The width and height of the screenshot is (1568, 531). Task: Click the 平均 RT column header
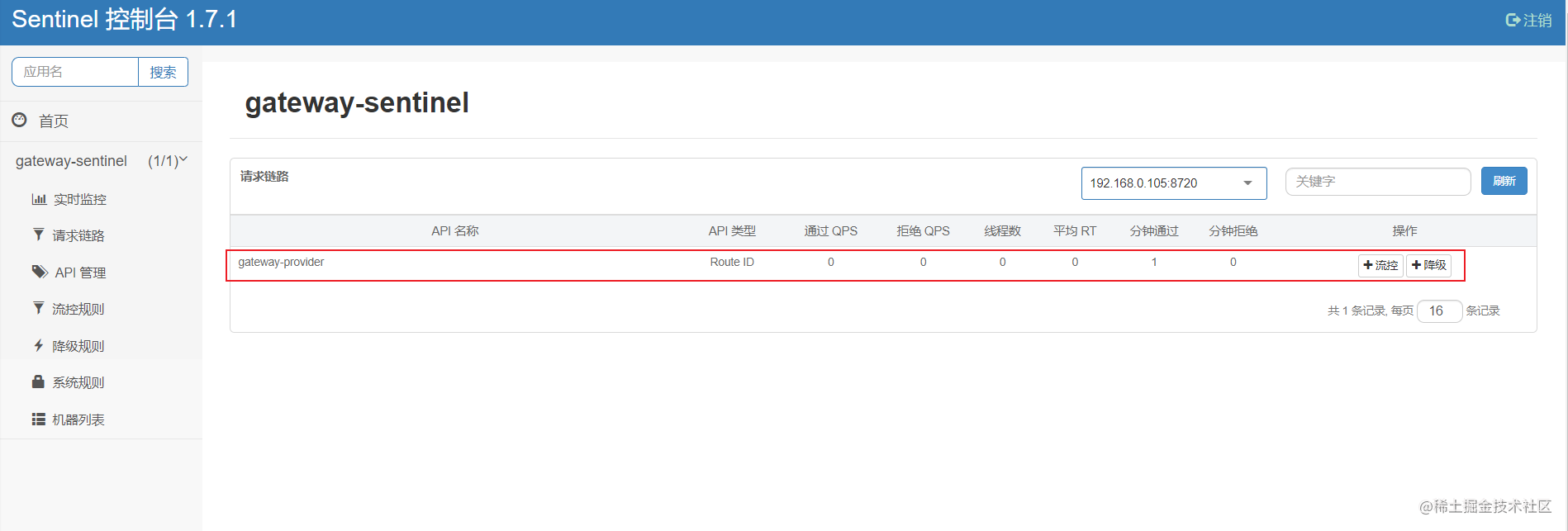(x=1075, y=230)
